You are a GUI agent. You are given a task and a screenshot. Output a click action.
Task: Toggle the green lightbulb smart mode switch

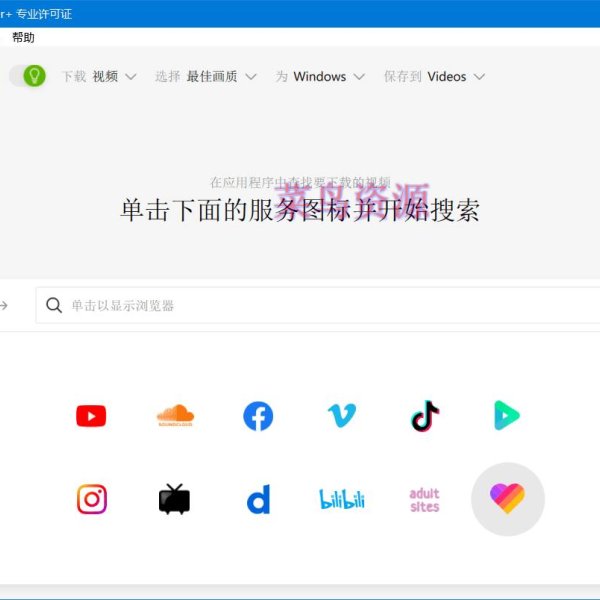(28, 76)
